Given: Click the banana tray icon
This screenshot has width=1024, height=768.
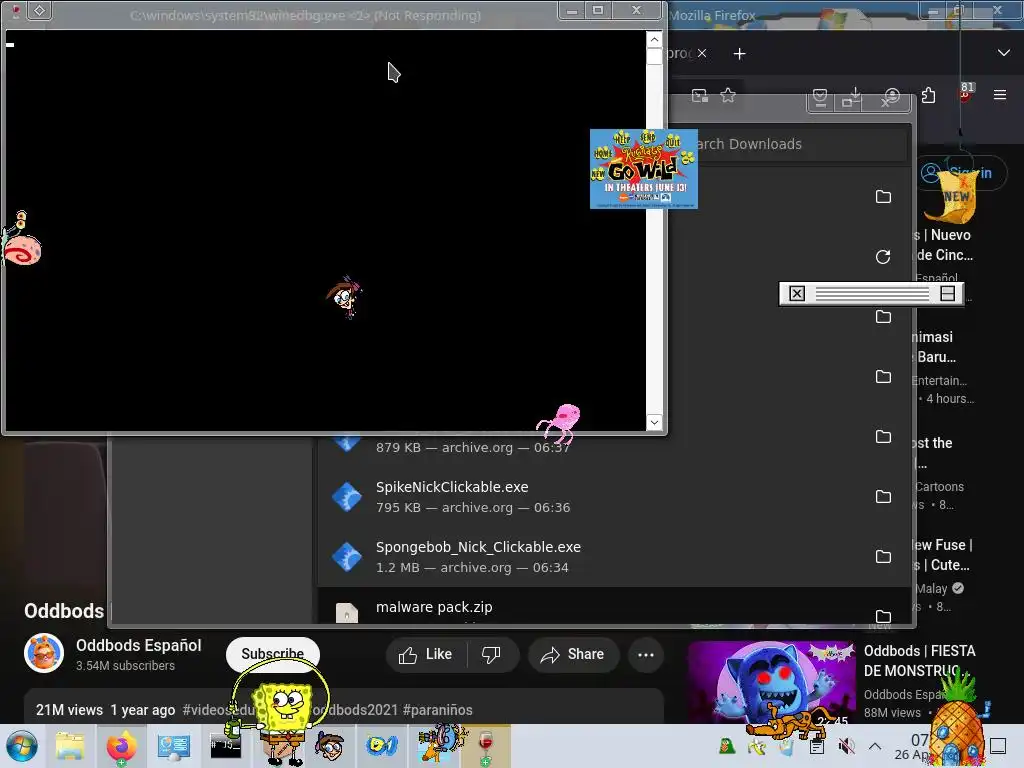Looking at the screenshot, I should coord(757,746).
